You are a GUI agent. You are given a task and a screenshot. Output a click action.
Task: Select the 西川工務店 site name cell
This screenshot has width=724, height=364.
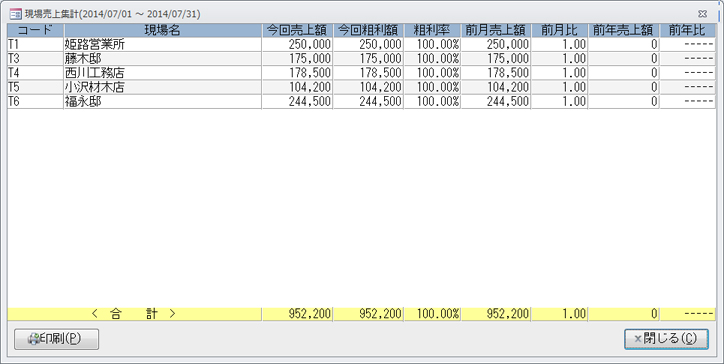click(x=163, y=73)
